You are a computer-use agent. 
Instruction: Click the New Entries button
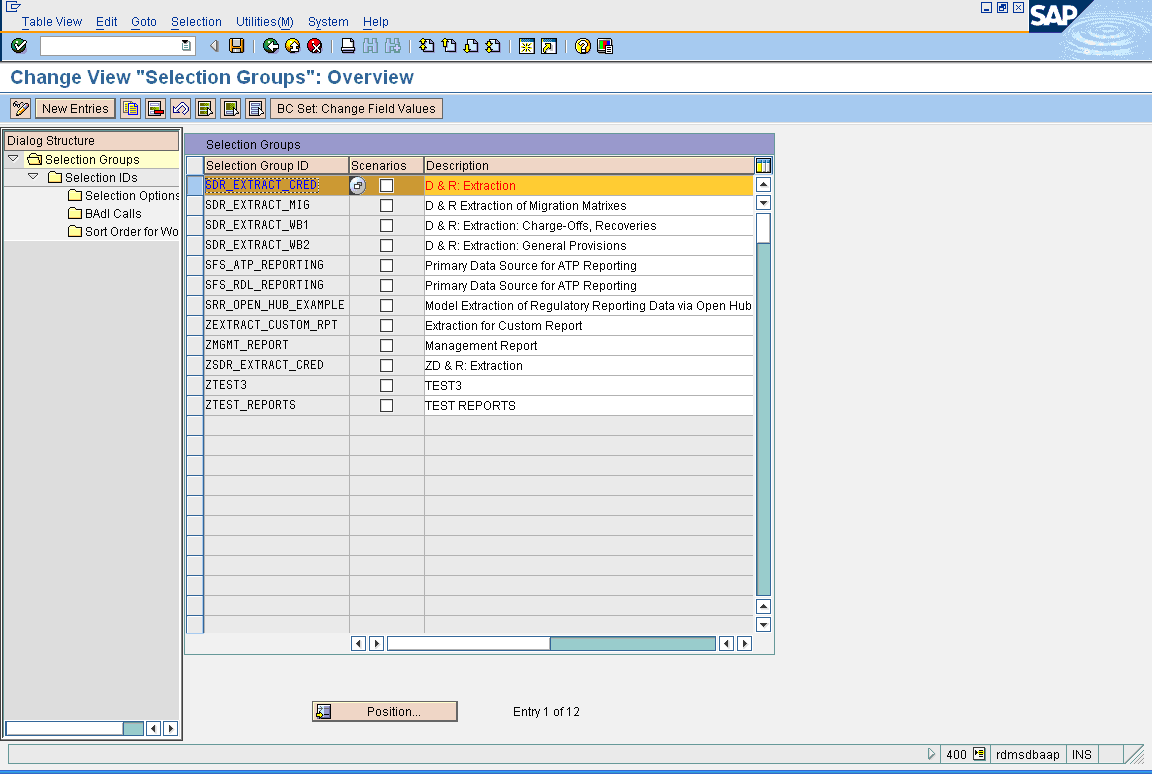pos(75,108)
